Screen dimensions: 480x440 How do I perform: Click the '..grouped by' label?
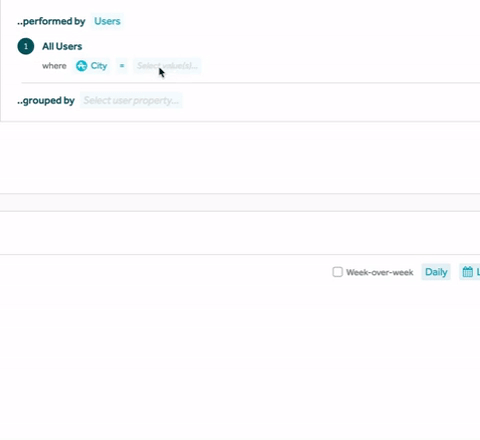(46, 100)
